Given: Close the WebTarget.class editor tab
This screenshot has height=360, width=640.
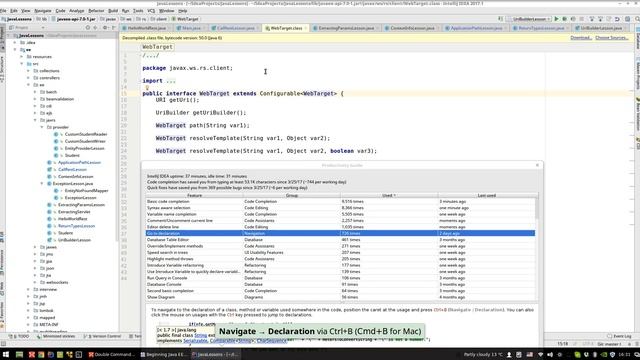Looking at the screenshot, I should tap(306, 28).
